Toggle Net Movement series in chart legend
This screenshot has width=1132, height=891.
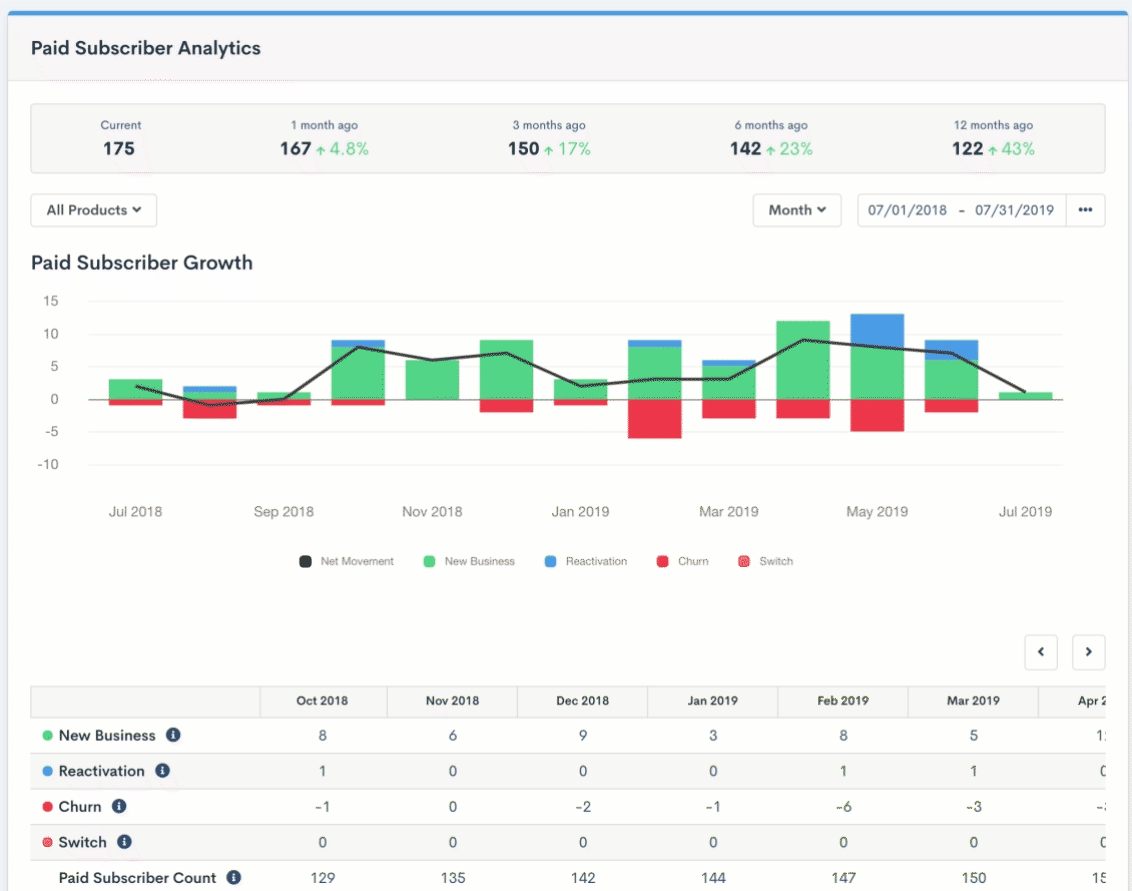pos(347,561)
